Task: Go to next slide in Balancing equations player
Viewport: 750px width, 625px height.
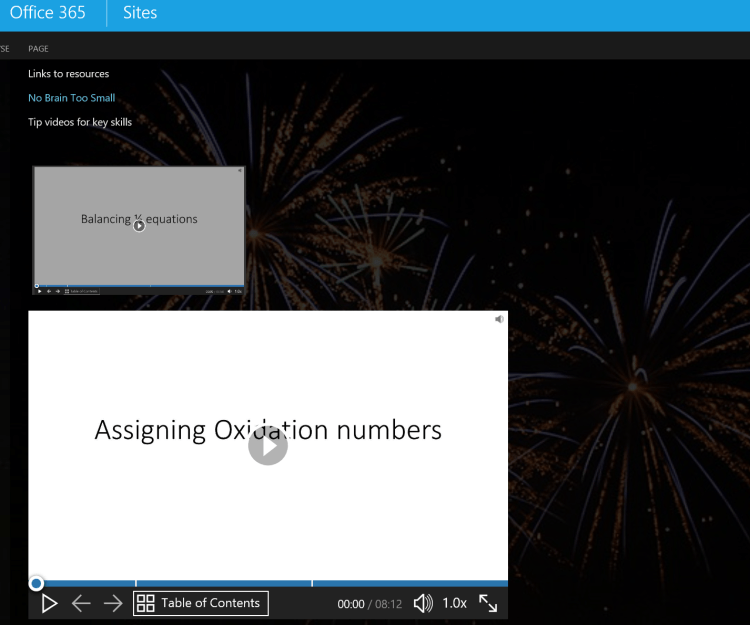Action: tap(58, 291)
